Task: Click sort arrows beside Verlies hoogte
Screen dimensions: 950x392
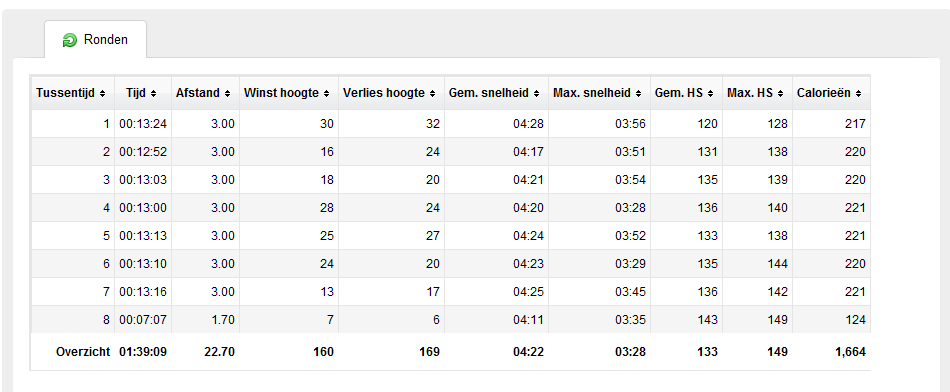Action: [x=433, y=93]
